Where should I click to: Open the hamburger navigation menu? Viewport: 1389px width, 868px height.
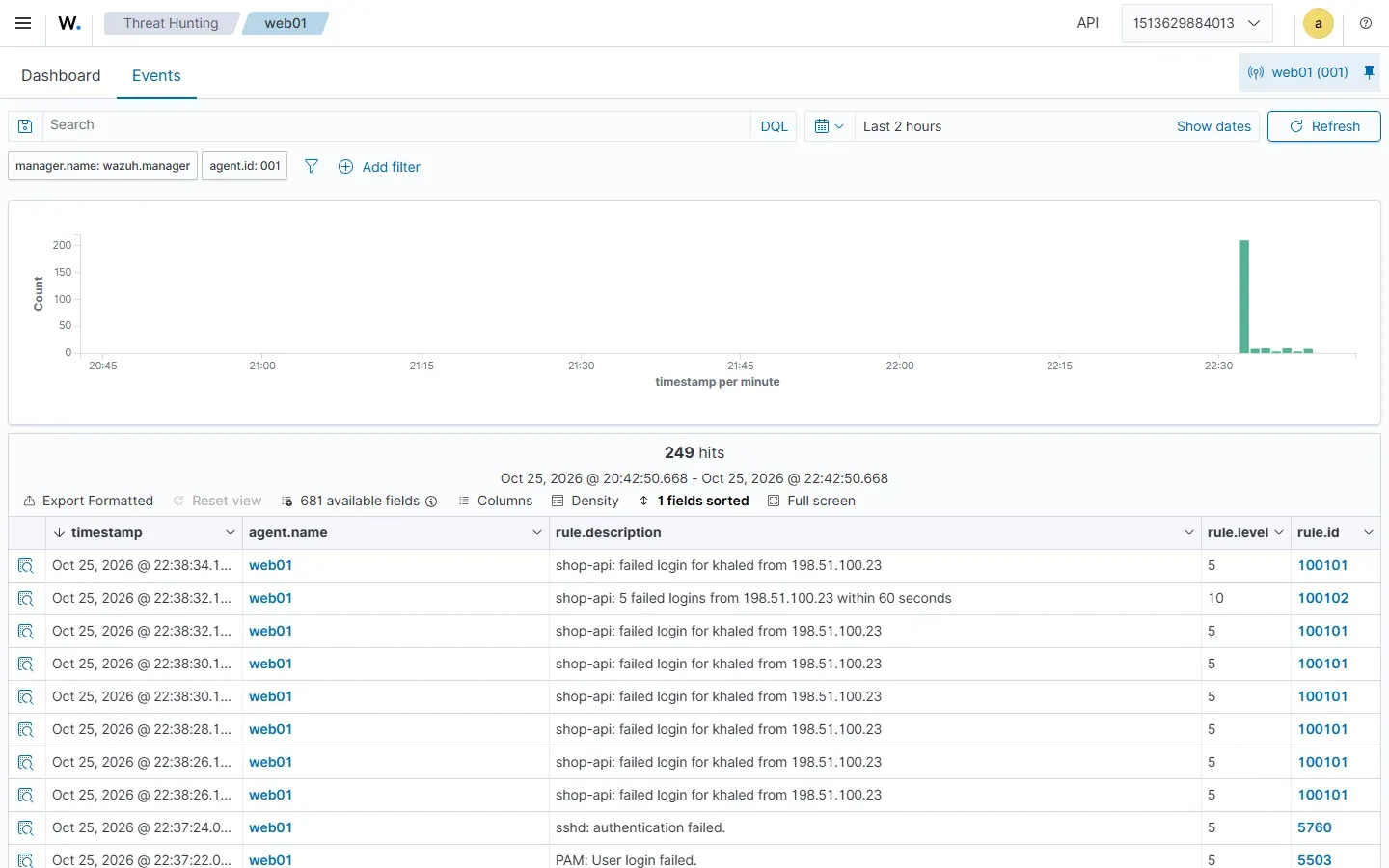[23, 23]
